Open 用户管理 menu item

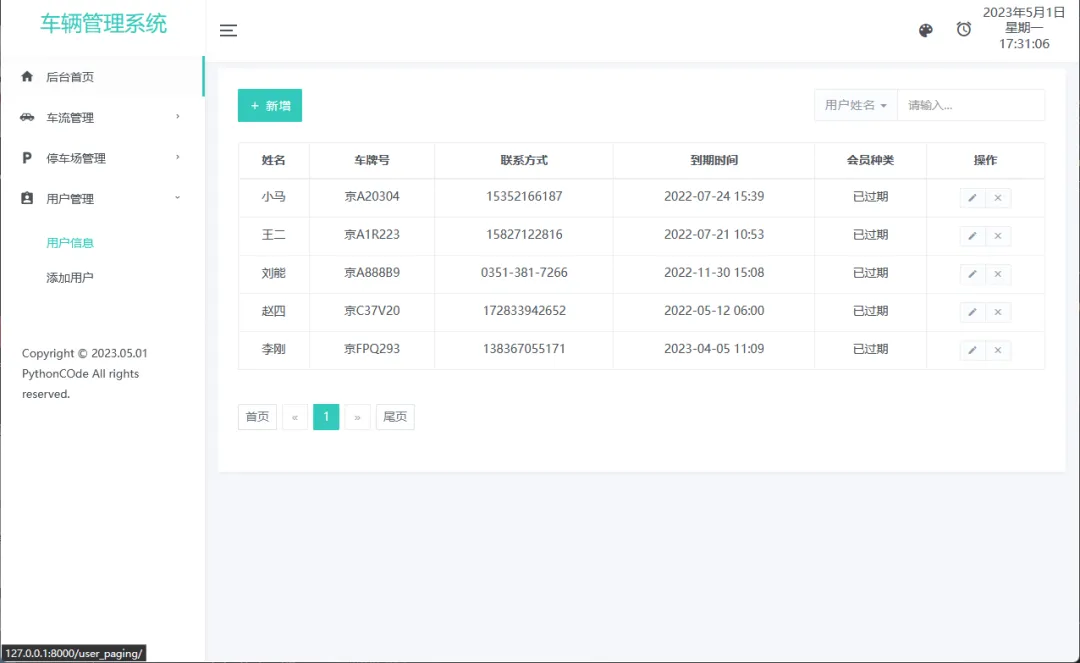pyautogui.click(x=102, y=198)
